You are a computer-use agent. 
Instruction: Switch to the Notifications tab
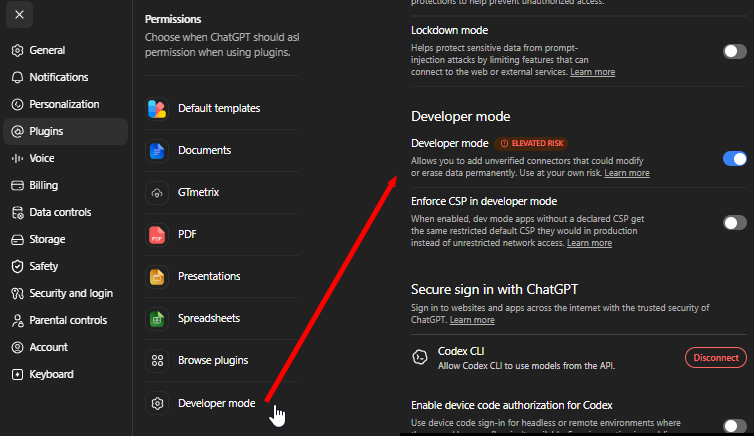point(65,77)
